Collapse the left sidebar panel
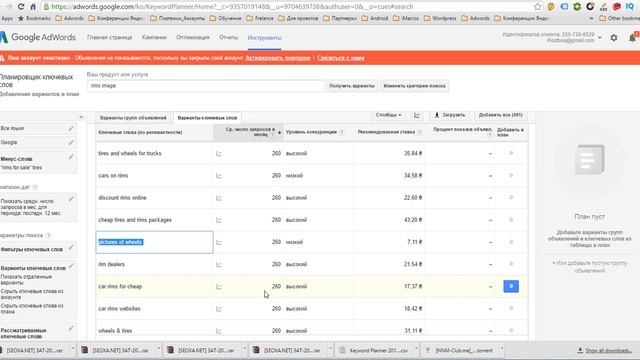The width and height of the screenshot is (640, 360). coord(81,117)
